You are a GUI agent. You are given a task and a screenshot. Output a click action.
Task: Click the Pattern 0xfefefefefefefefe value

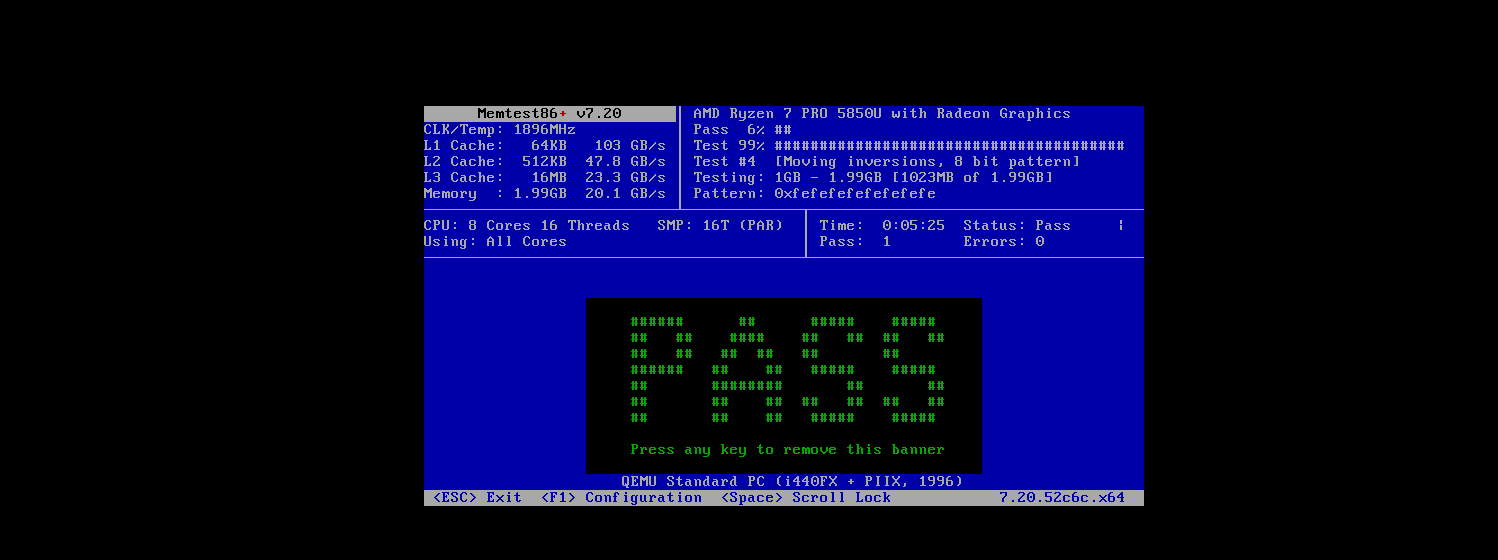point(814,194)
